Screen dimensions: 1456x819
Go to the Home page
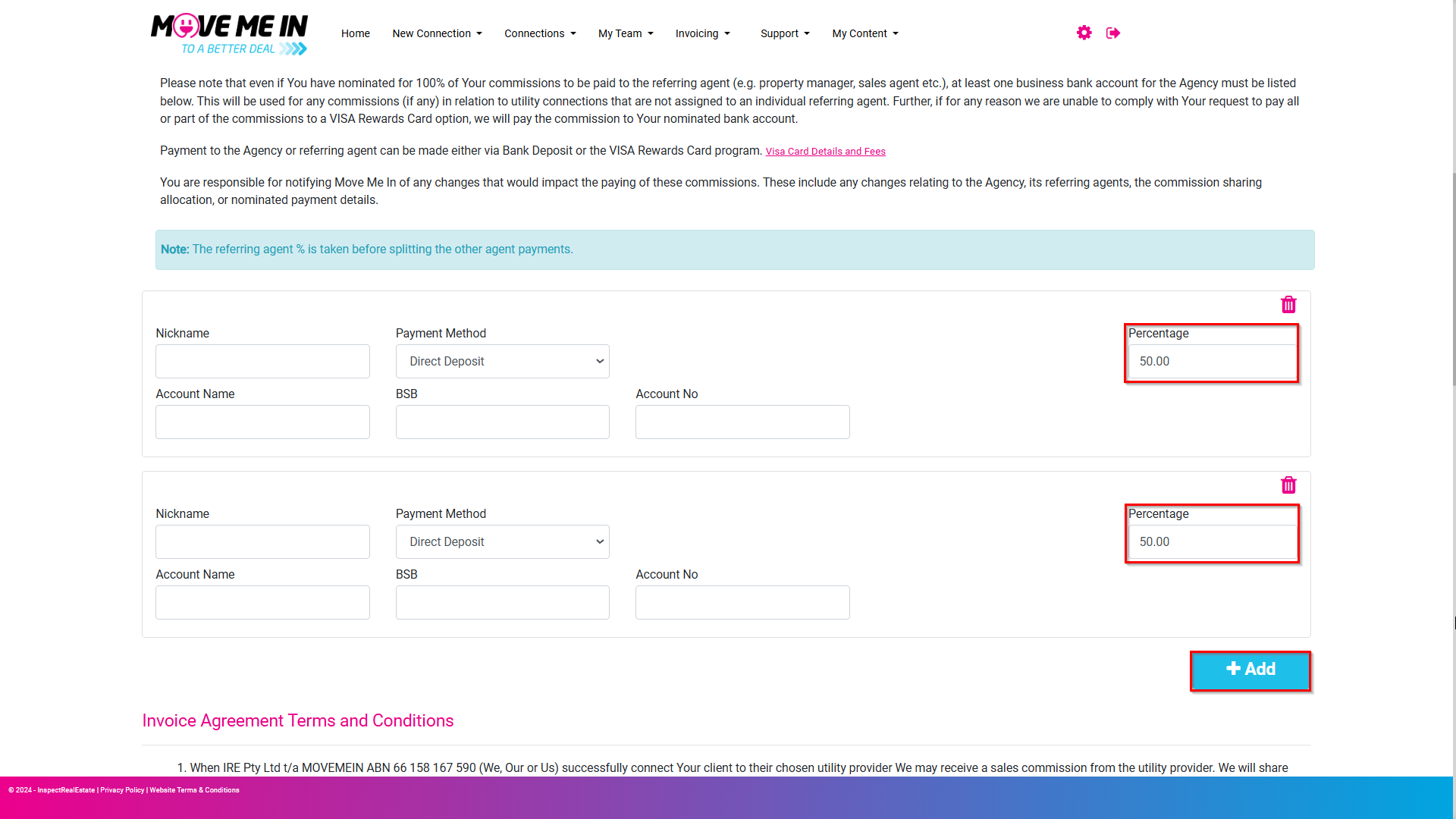click(x=356, y=33)
